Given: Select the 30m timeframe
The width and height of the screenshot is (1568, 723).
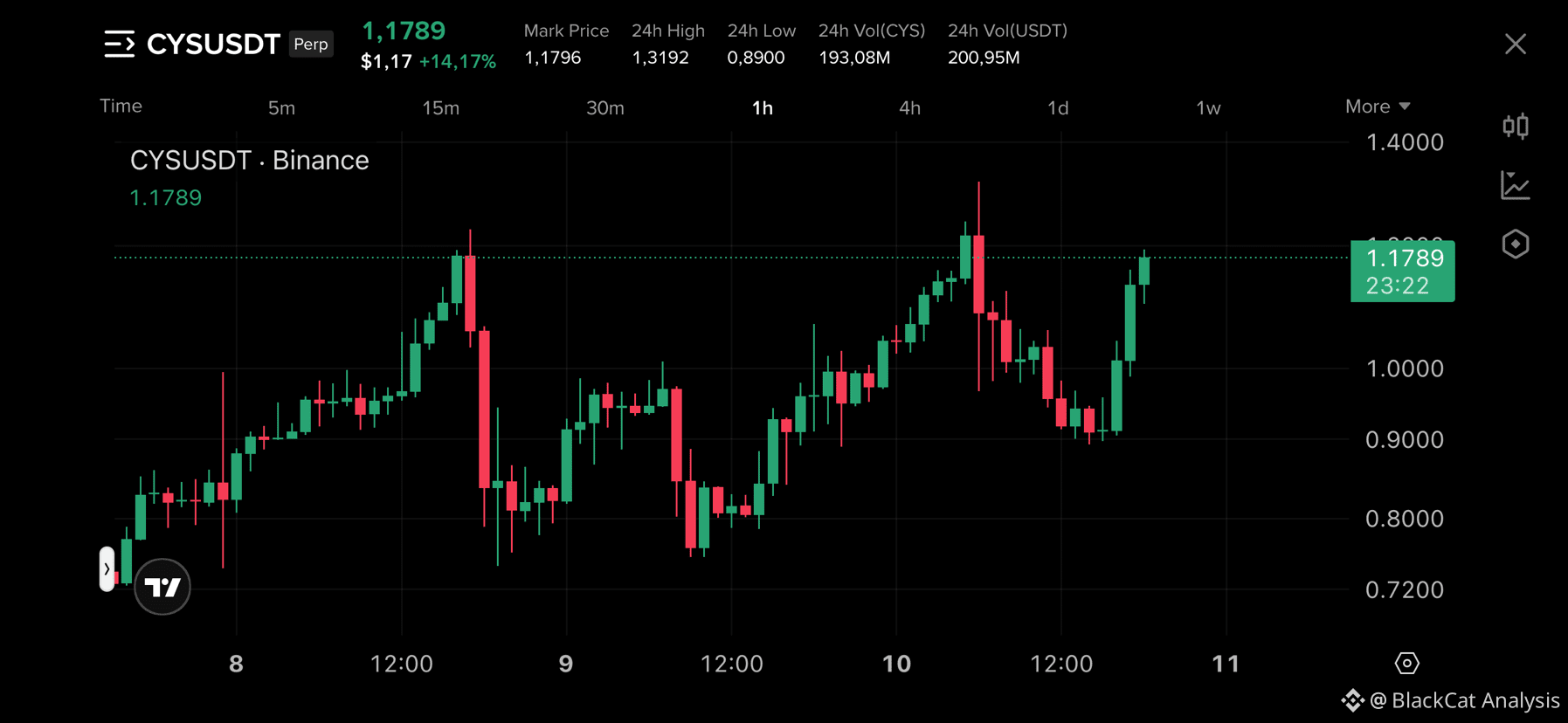Looking at the screenshot, I should point(604,108).
